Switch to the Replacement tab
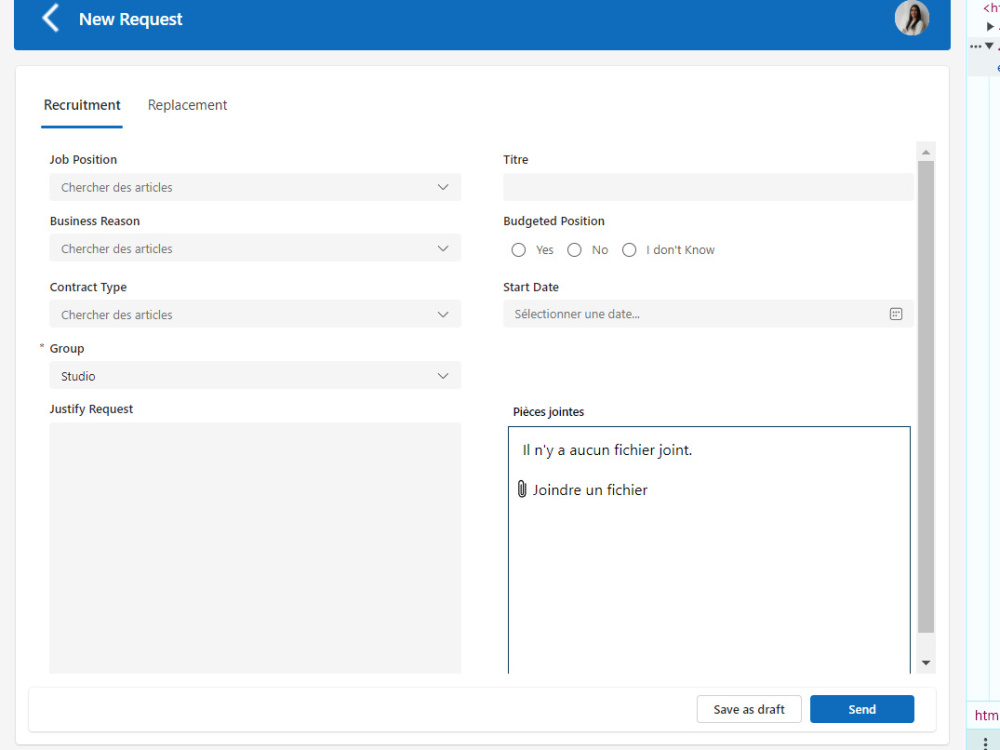 coord(187,104)
